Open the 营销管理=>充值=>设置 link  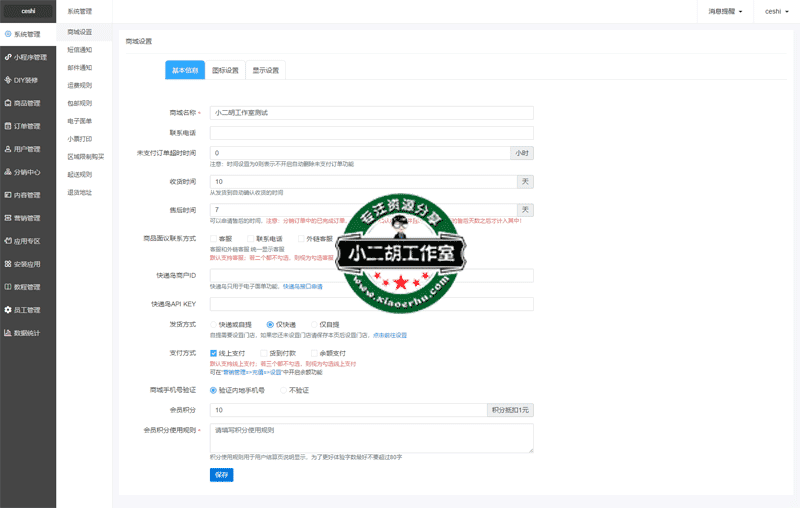(x=252, y=372)
